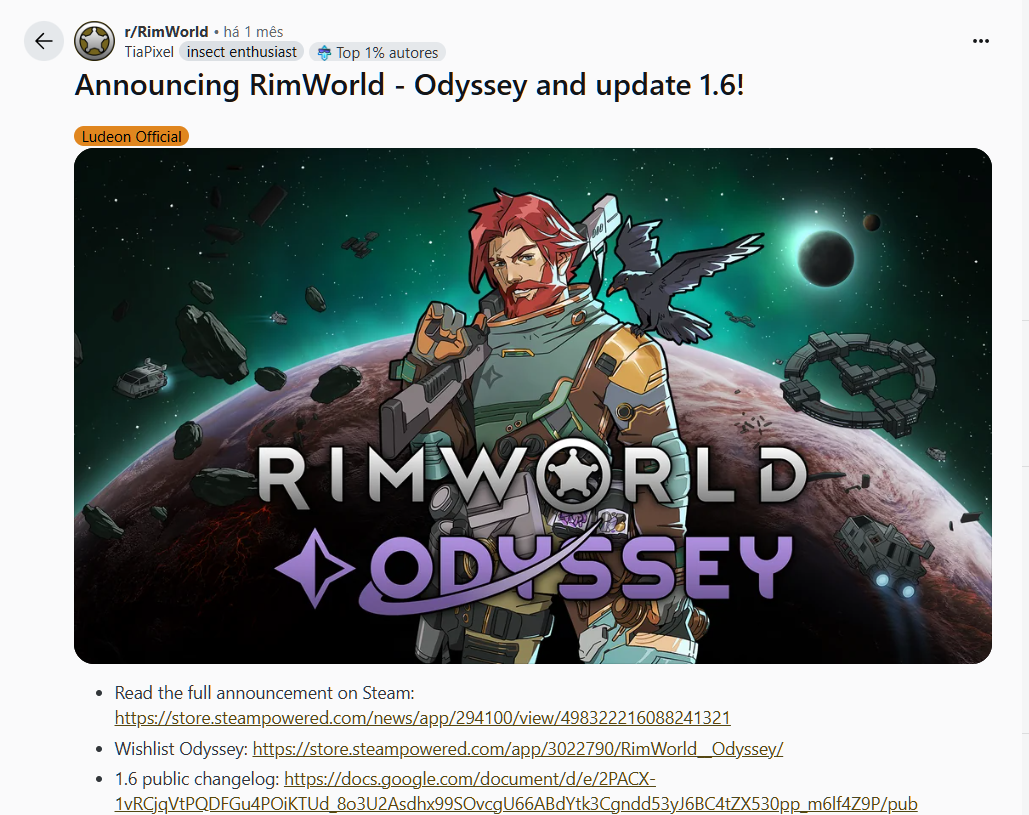Open the three-dot post options menu
Screen dimensions: 1029x815
tap(980, 41)
